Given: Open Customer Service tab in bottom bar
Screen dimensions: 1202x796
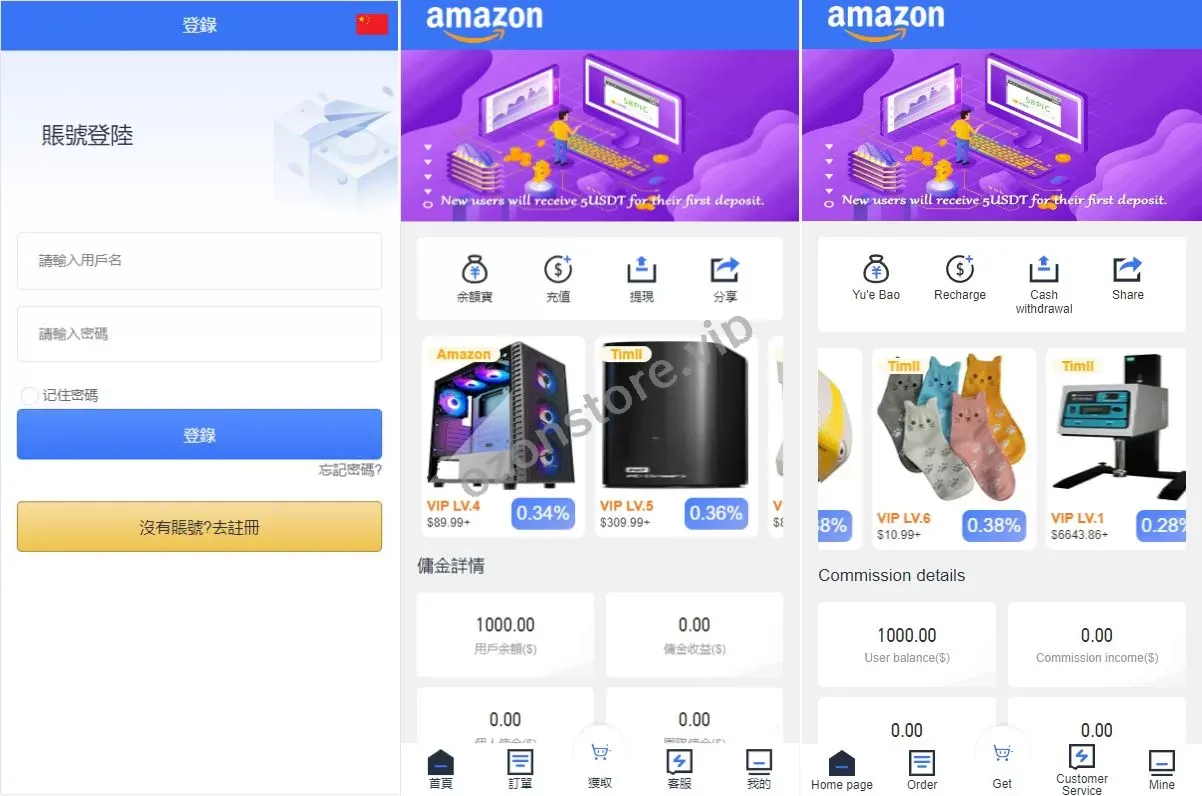Looking at the screenshot, I should click(x=1082, y=770).
